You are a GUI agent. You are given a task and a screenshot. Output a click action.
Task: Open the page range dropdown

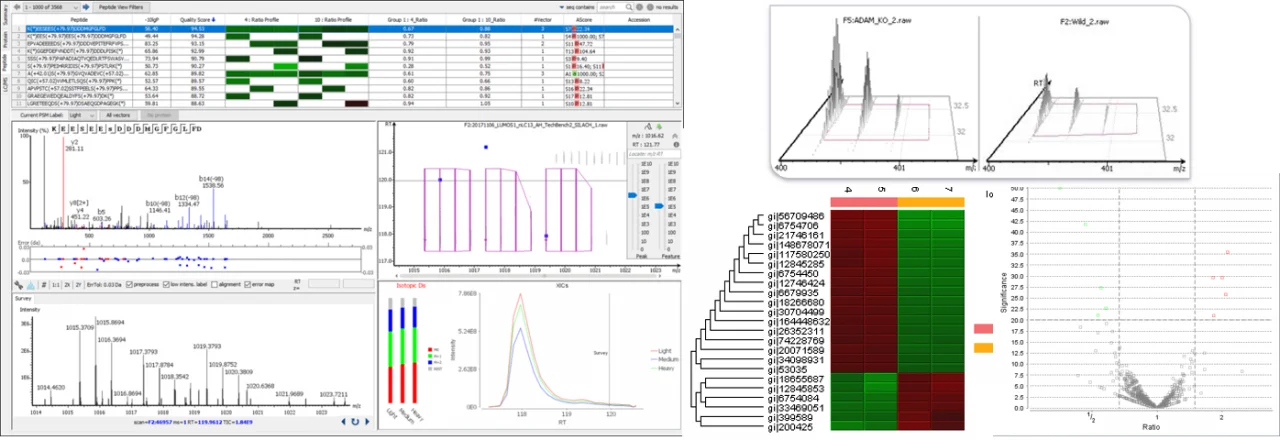click(52, 7)
